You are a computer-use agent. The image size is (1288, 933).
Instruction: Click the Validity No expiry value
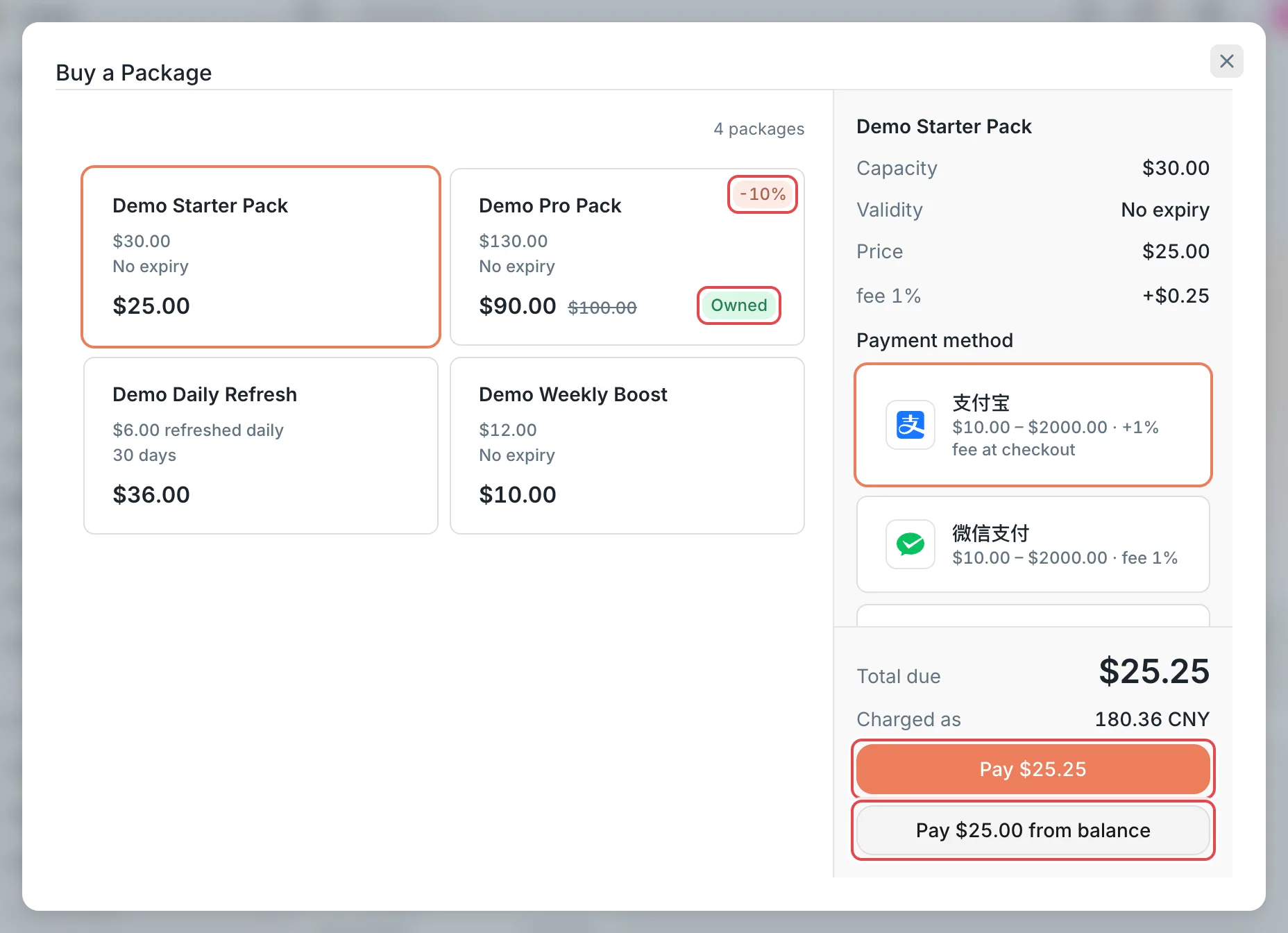(1165, 210)
